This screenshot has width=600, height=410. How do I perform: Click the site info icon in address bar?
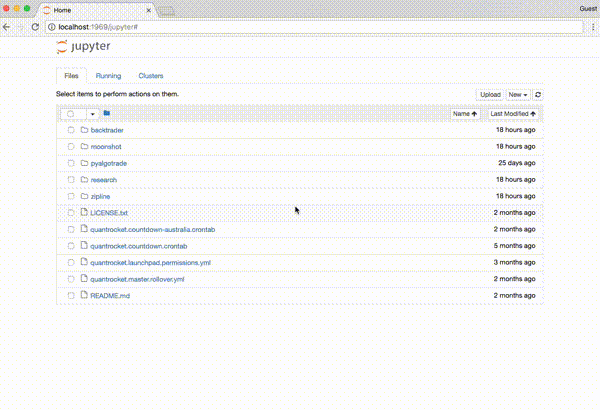click(x=52, y=27)
